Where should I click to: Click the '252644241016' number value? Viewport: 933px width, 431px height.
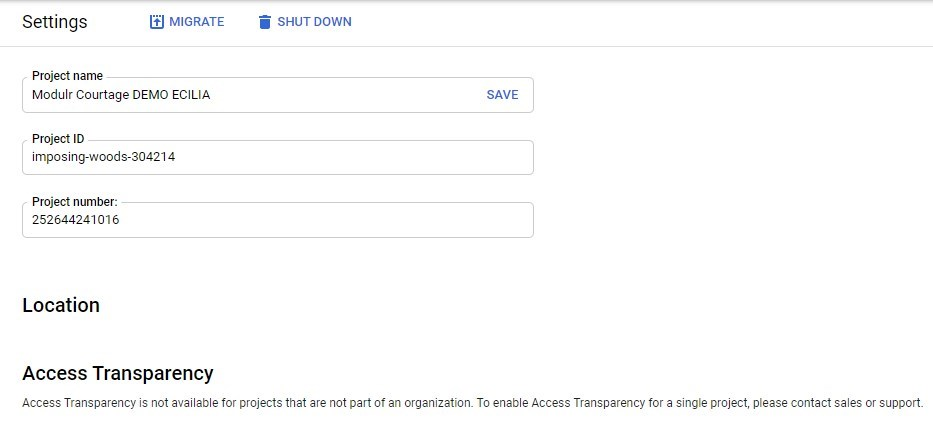[x=76, y=220]
